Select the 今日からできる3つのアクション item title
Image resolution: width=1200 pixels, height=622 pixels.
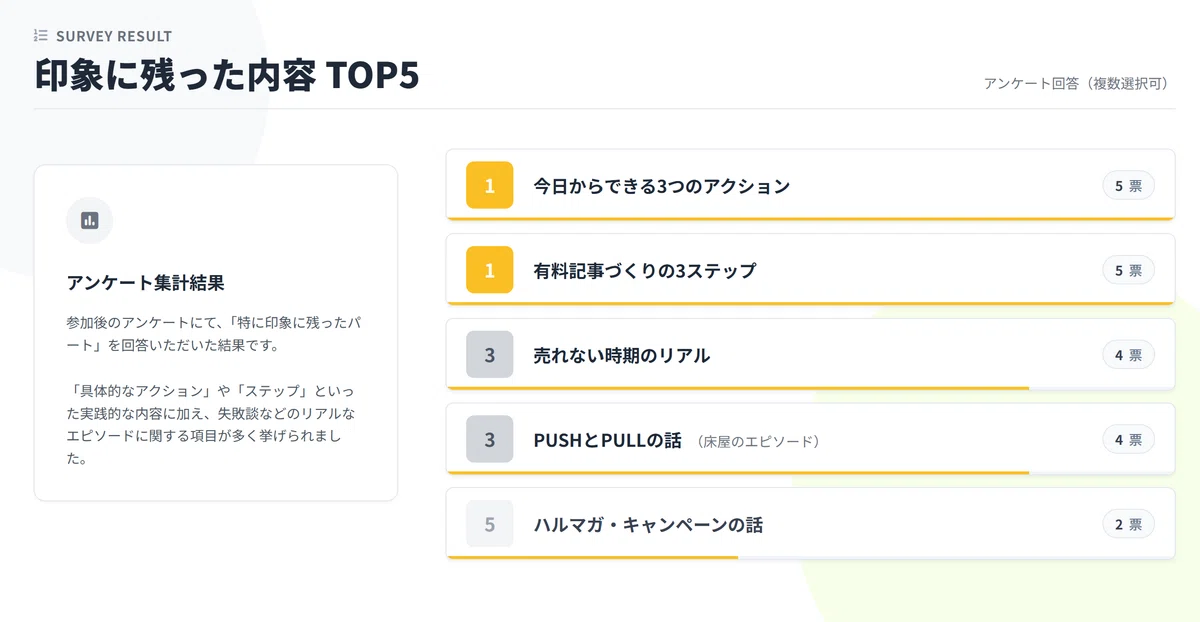point(662,186)
